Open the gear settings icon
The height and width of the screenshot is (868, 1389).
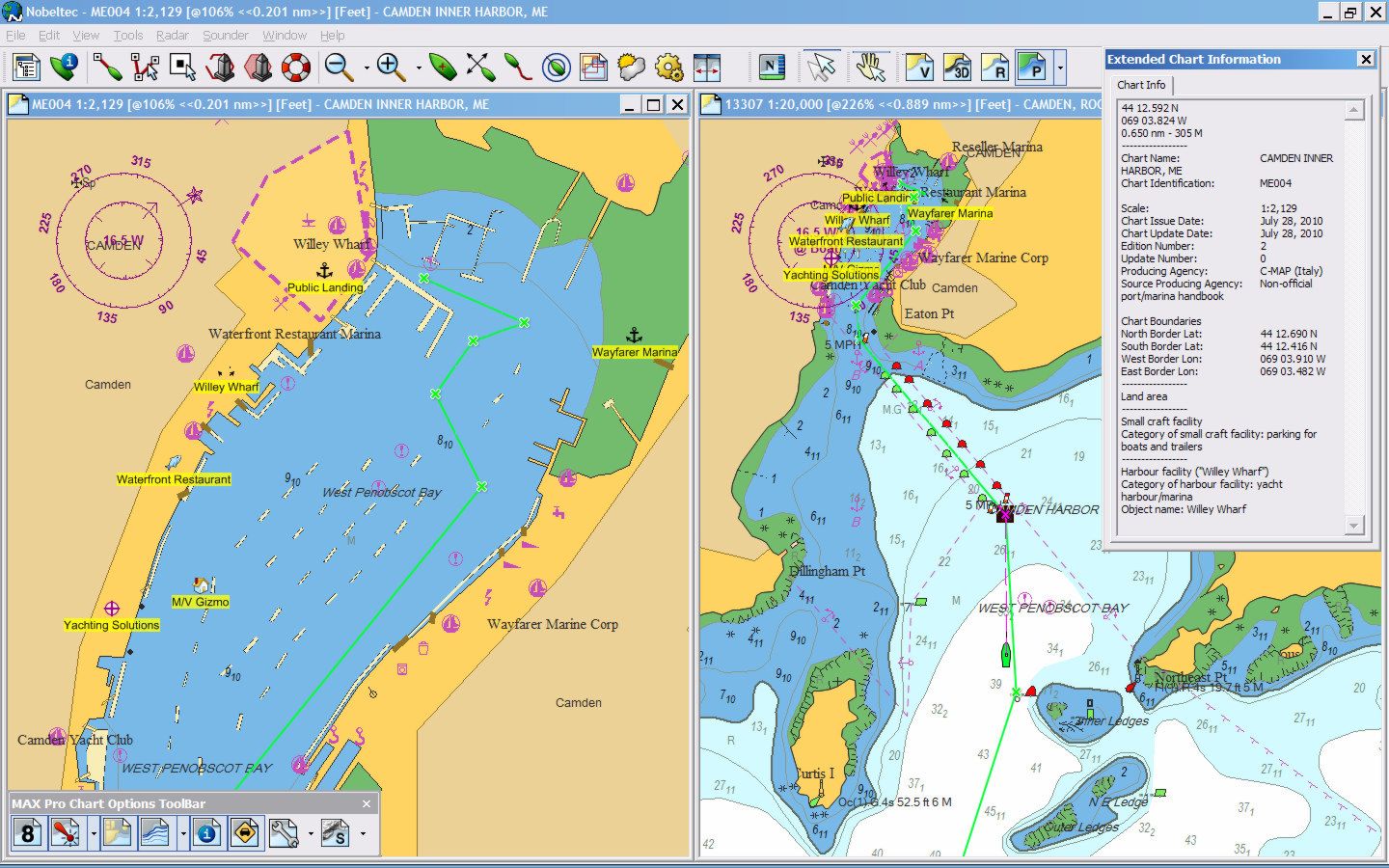(x=668, y=68)
